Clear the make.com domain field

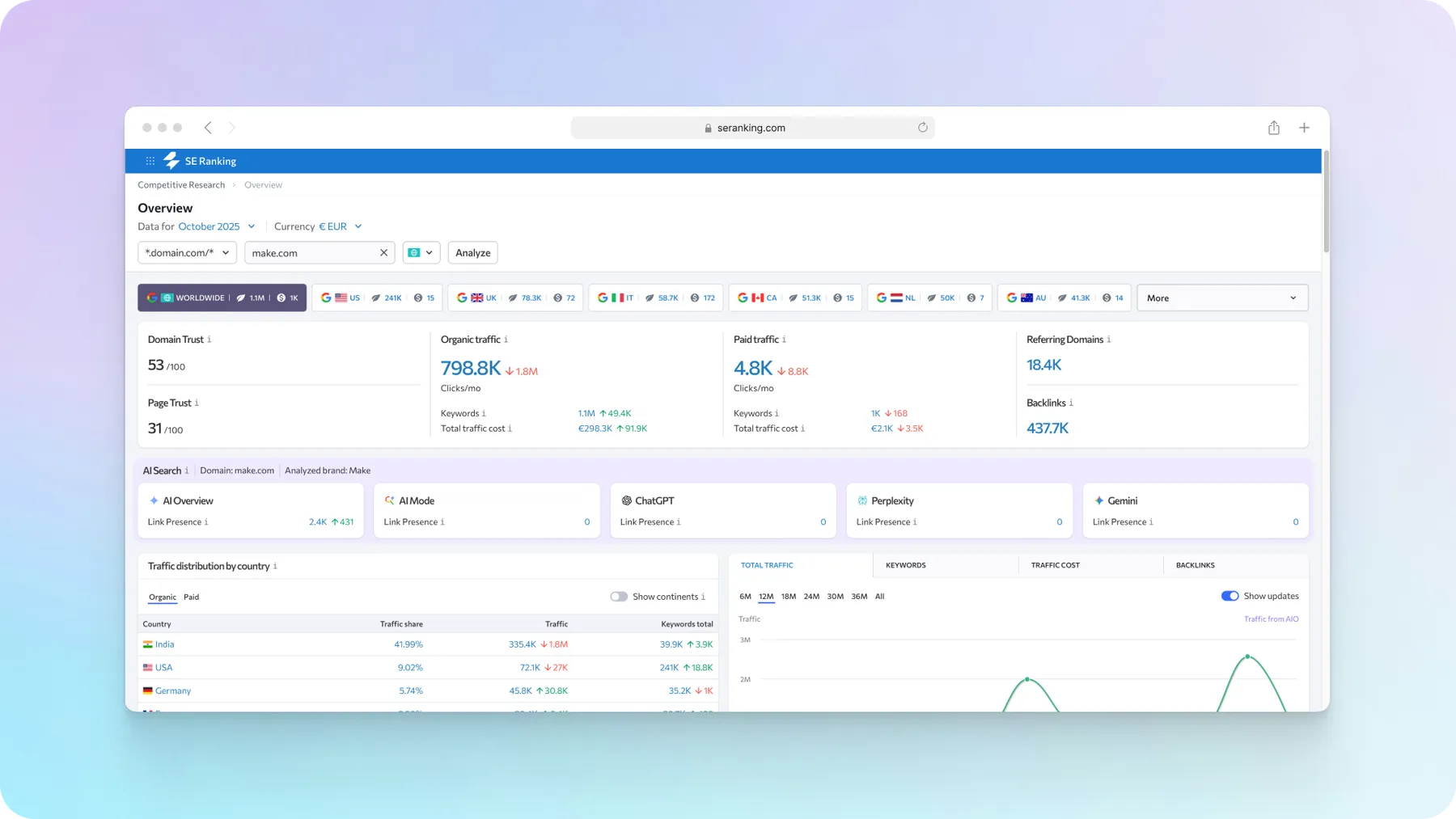(383, 253)
